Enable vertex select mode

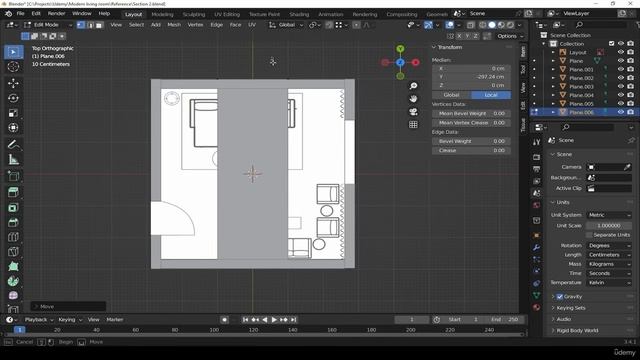(x=81, y=25)
